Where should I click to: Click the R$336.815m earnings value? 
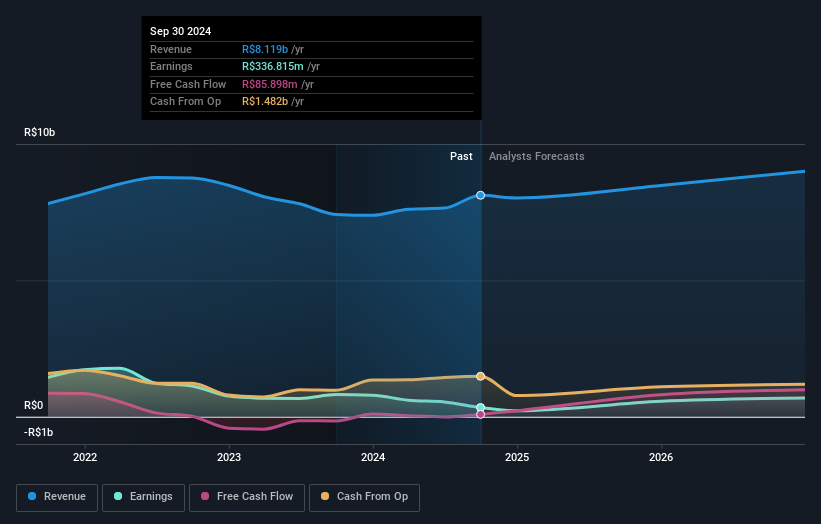point(273,66)
